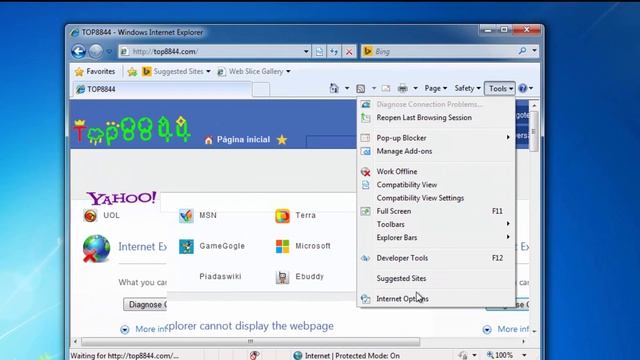The width and height of the screenshot is (640, 360).
Task: Open Suggested Sites in favorites bar
Action: point(176,71)
